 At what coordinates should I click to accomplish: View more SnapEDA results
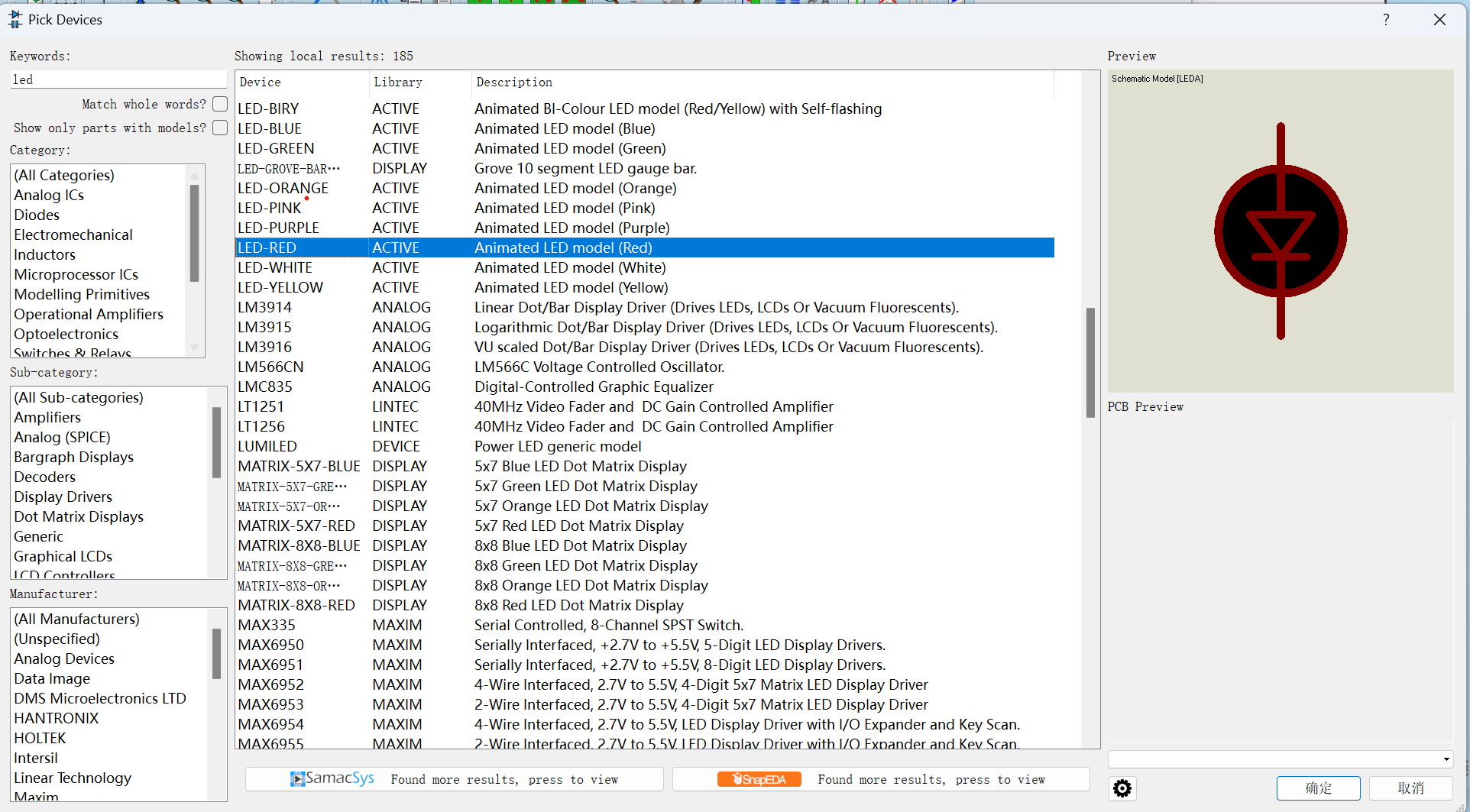tap(881, 779)
